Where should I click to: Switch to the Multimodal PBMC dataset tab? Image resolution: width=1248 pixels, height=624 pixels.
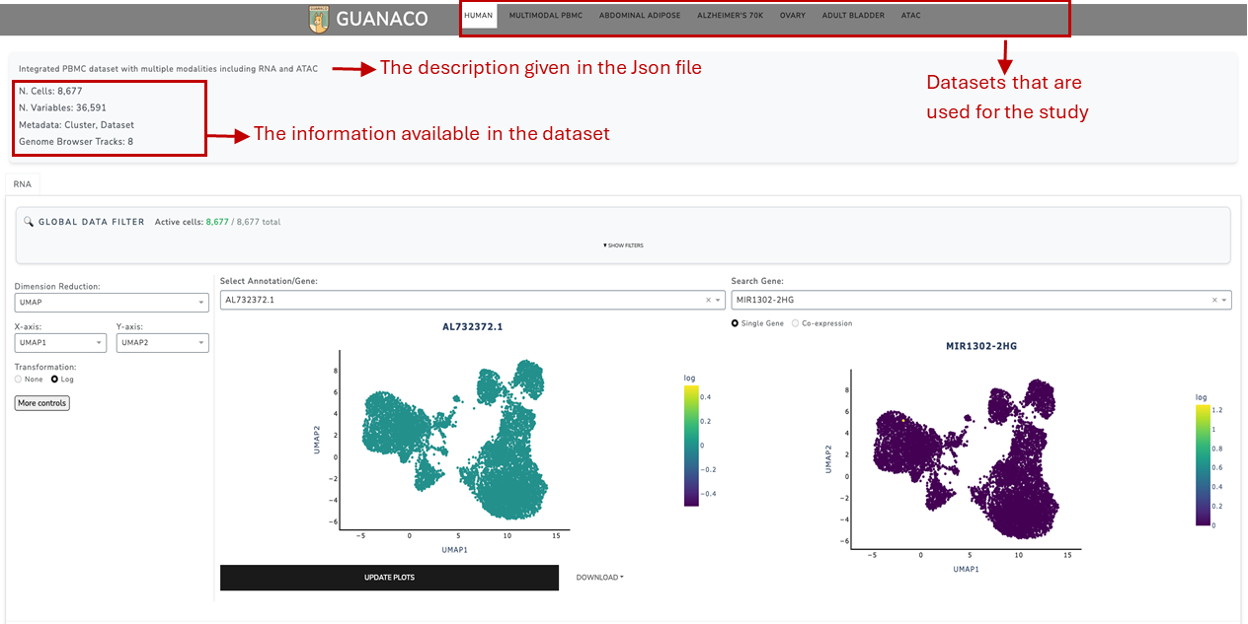545,16
